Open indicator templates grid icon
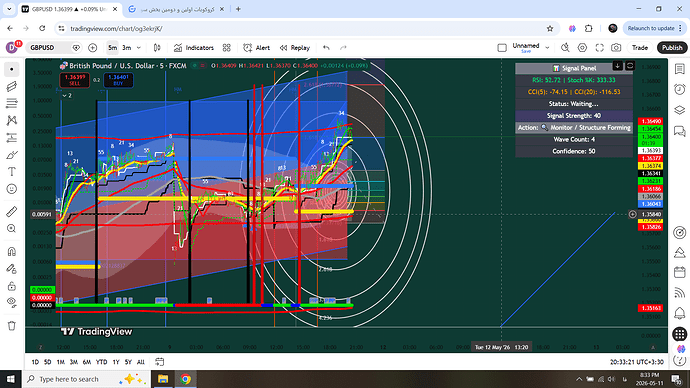This screenshot has width=690, height=388. coord(227,48)
